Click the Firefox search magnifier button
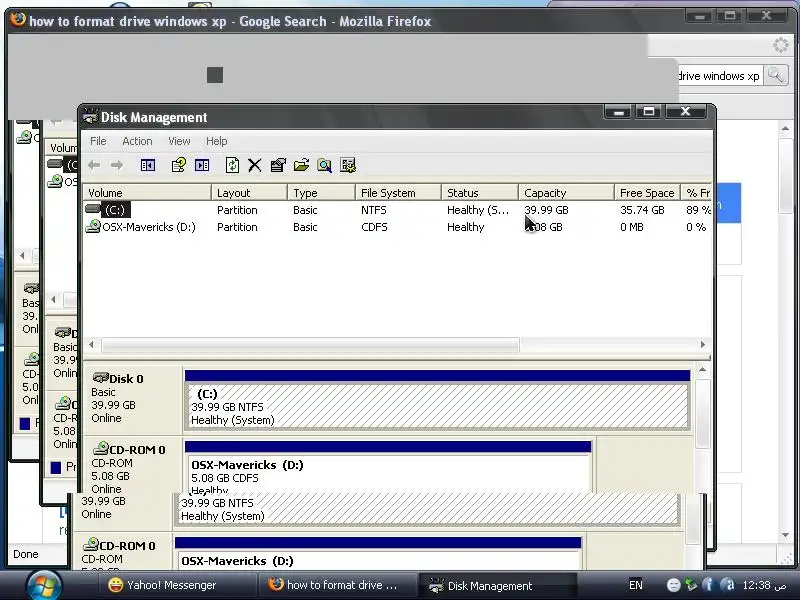This screenshot has height=600, width=800. (776, 76)
